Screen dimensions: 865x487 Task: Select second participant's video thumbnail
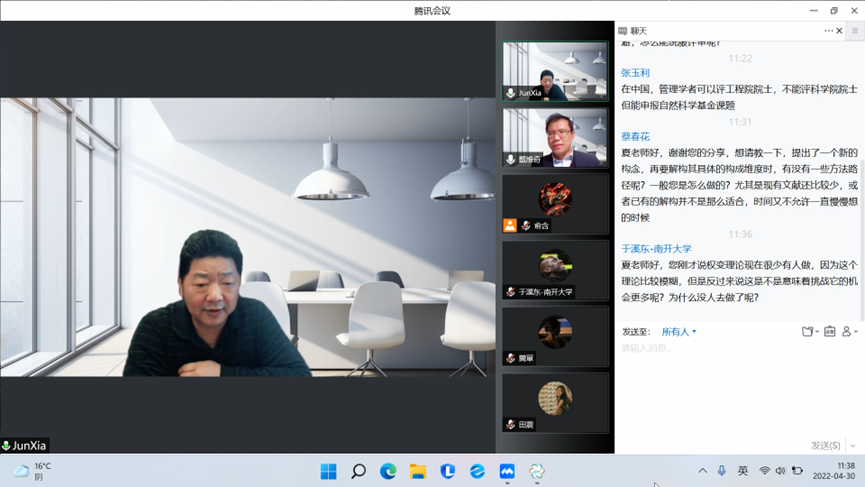pos(555,137)
